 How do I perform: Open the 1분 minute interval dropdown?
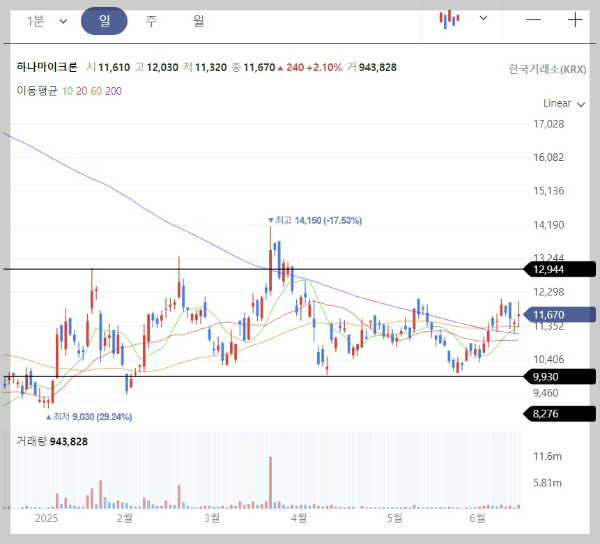47,21
